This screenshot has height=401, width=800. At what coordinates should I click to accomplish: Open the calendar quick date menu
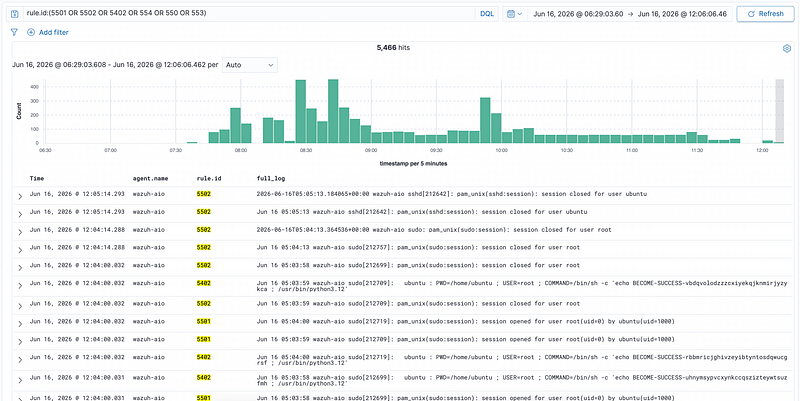coord(515,14)
